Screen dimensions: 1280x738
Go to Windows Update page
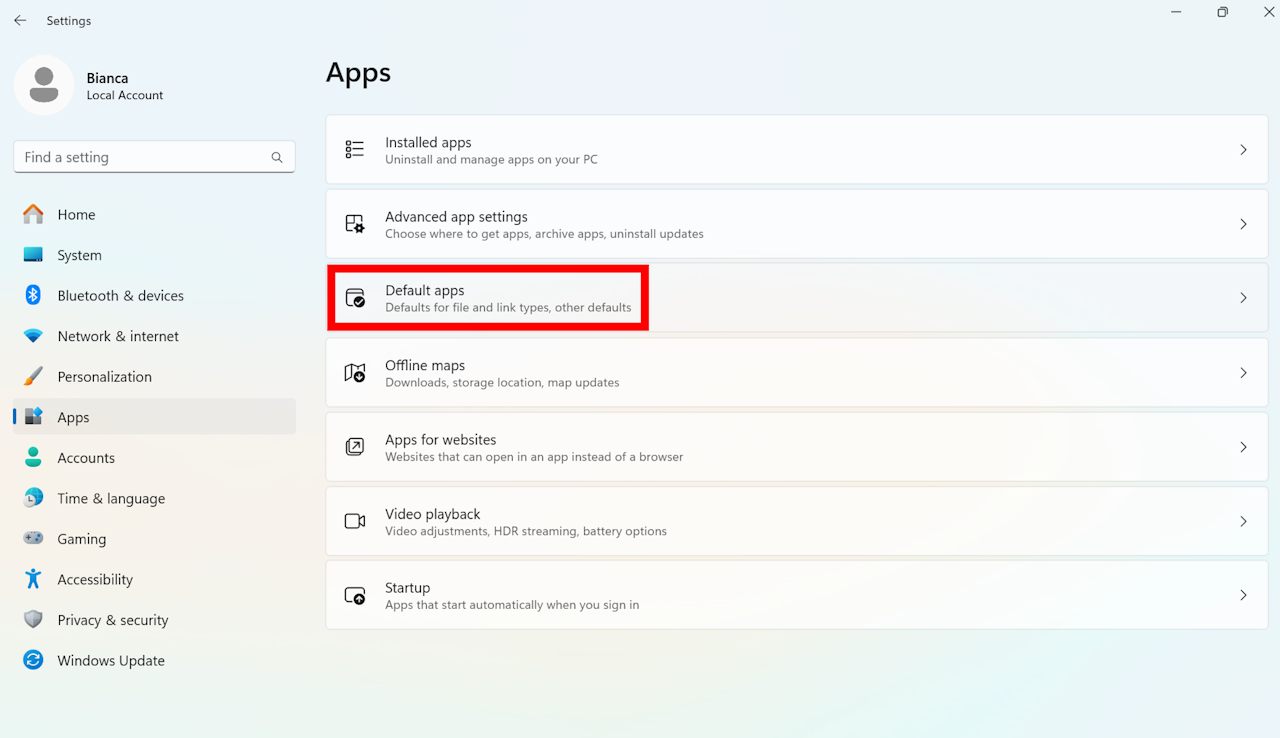[x=110, y=661]
